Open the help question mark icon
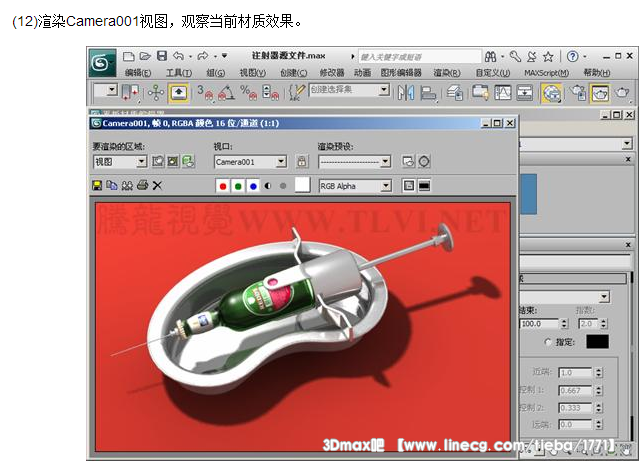Viewport: 644px width, 462px height. tap(573, 56)
